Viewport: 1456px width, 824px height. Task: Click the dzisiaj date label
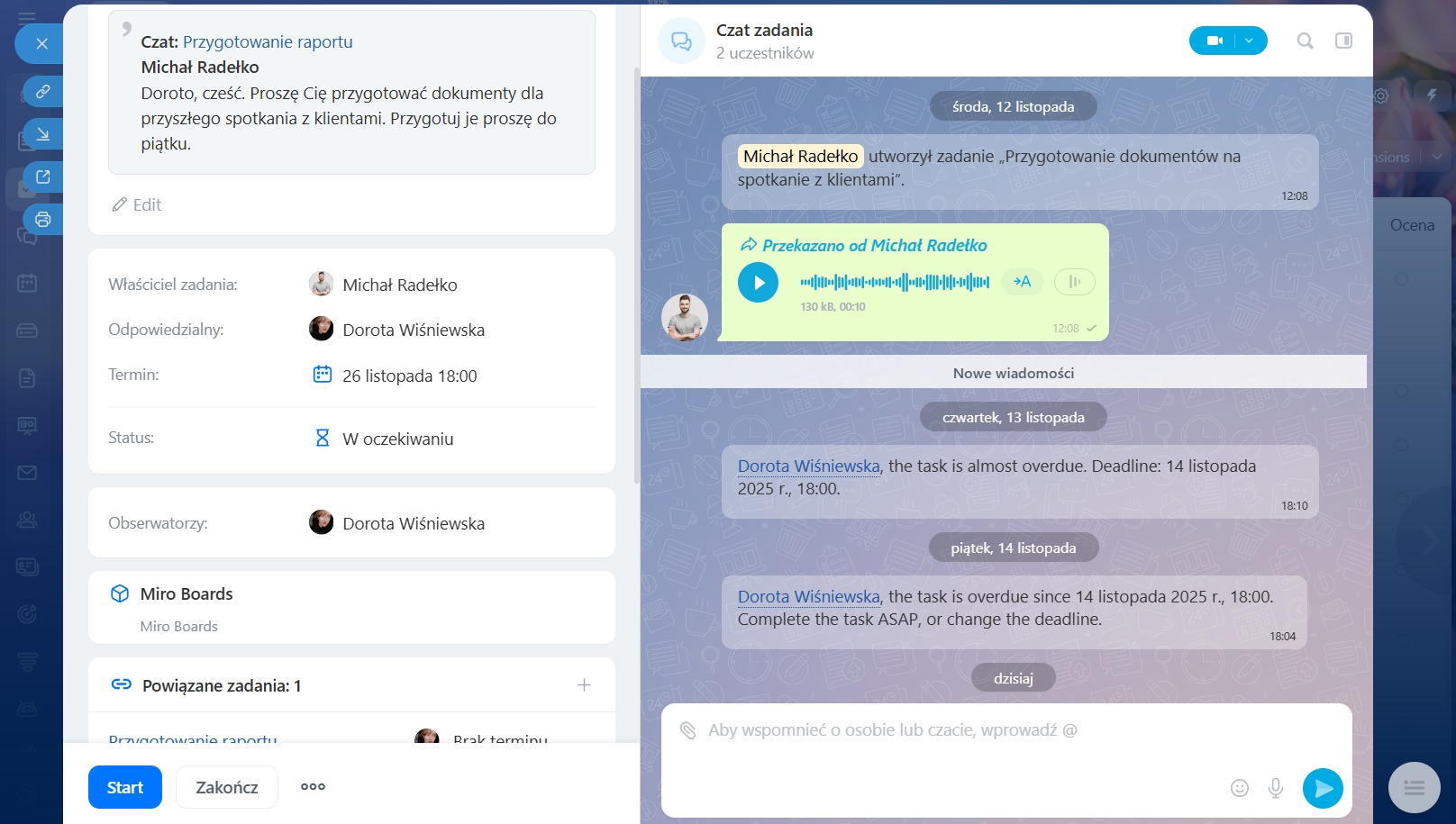click(x=1014, y=678)
